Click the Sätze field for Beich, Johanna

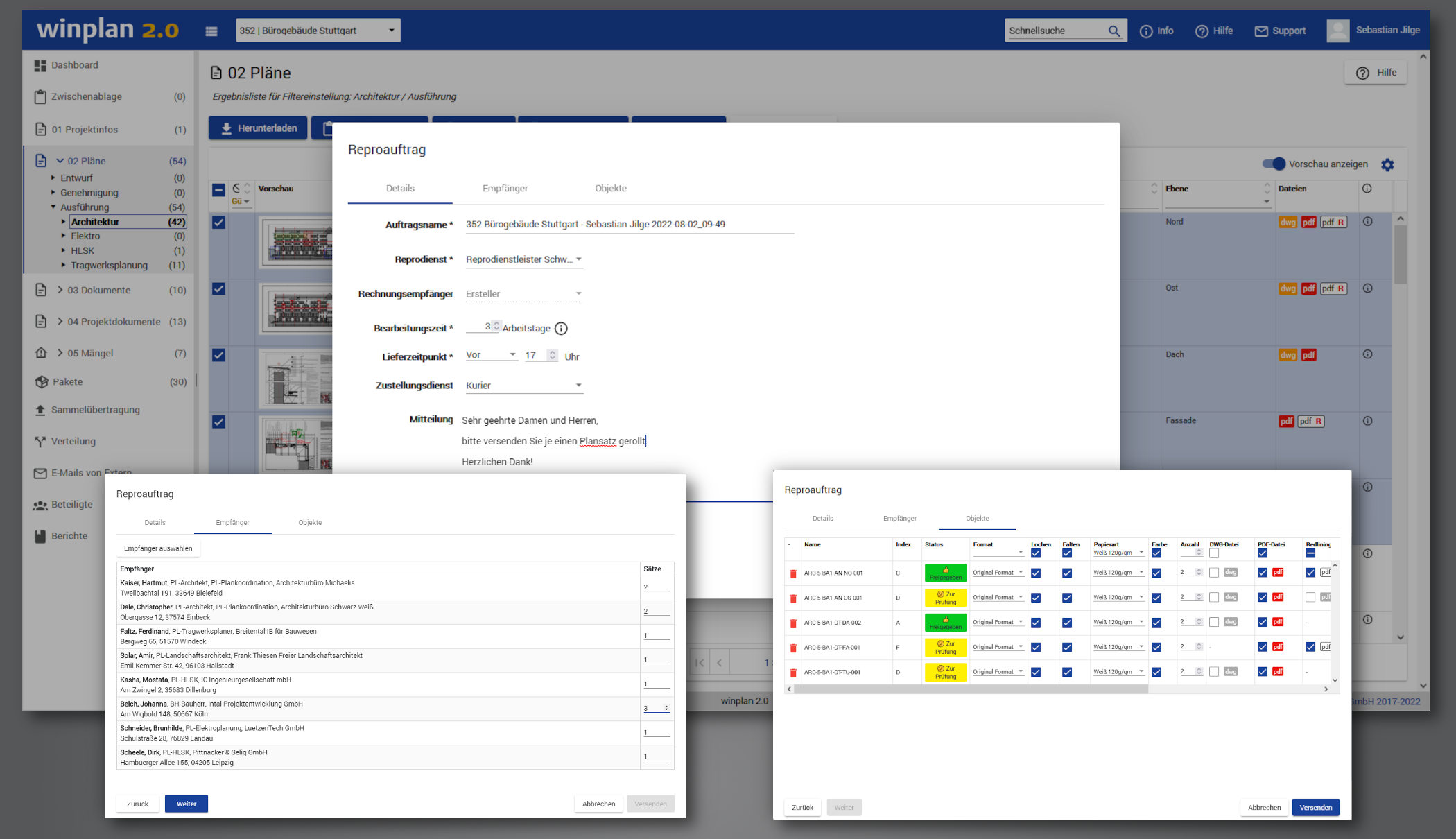point(656,708)
